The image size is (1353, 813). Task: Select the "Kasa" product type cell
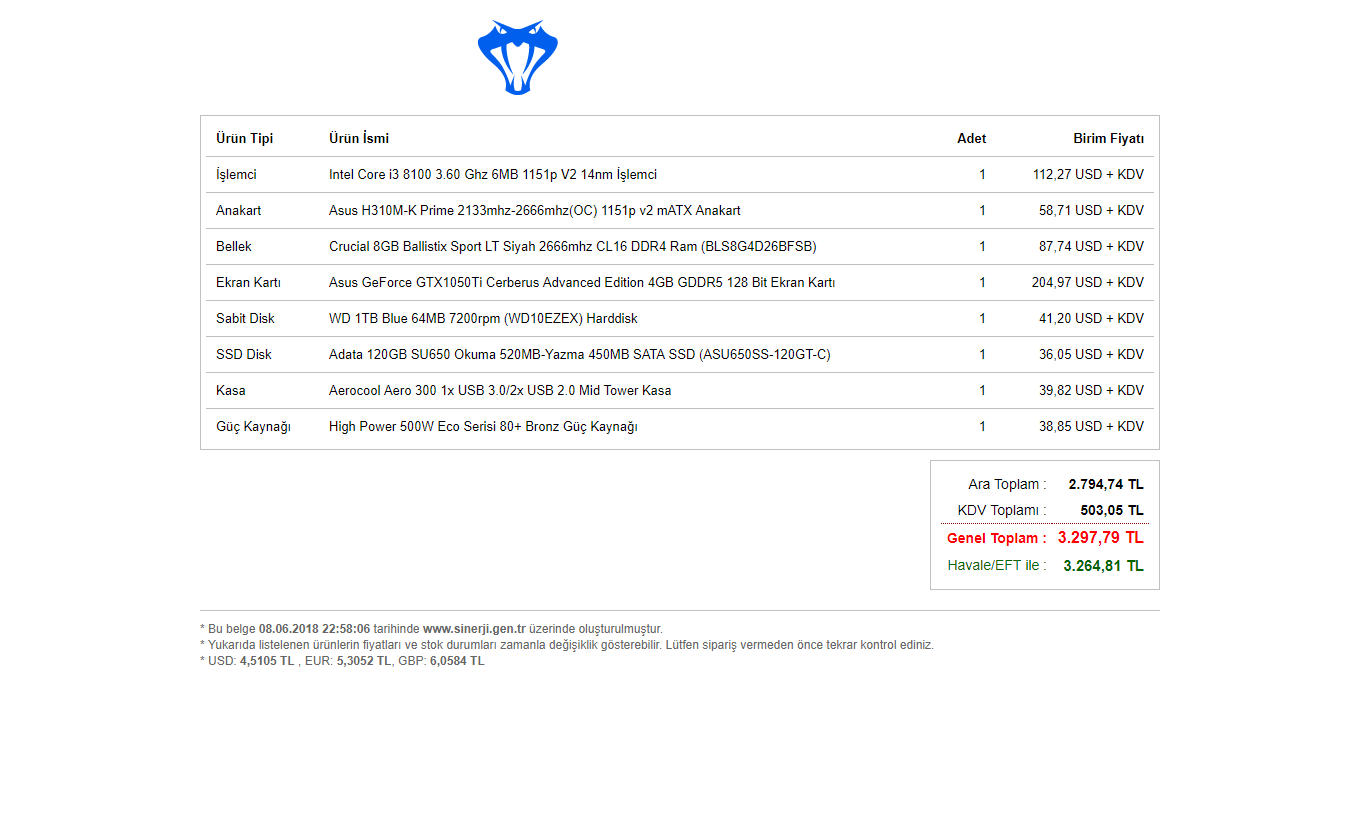pyautogui.click(x=231, y=391)
